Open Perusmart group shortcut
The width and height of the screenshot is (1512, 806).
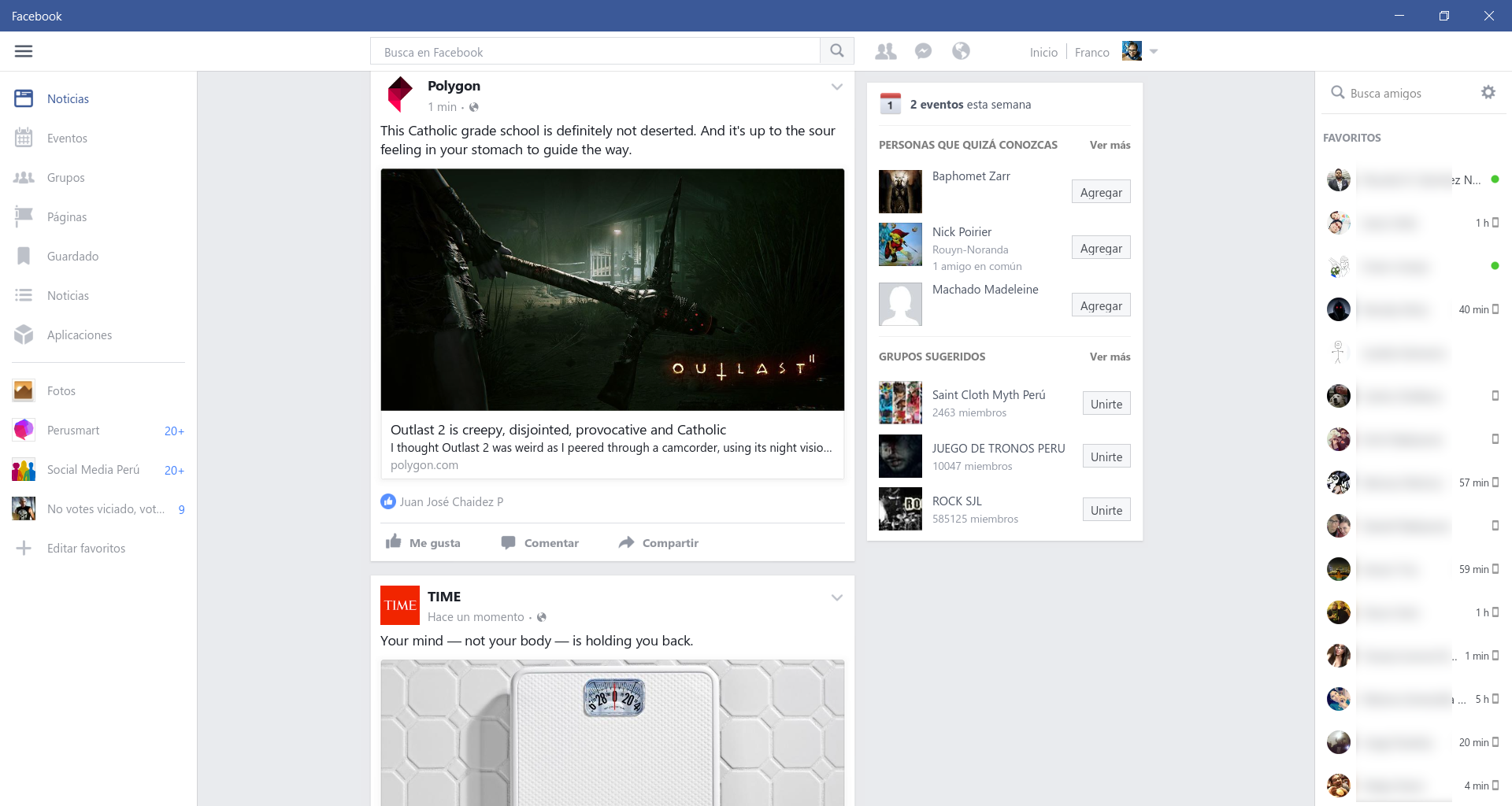click(x=98, y=430)
